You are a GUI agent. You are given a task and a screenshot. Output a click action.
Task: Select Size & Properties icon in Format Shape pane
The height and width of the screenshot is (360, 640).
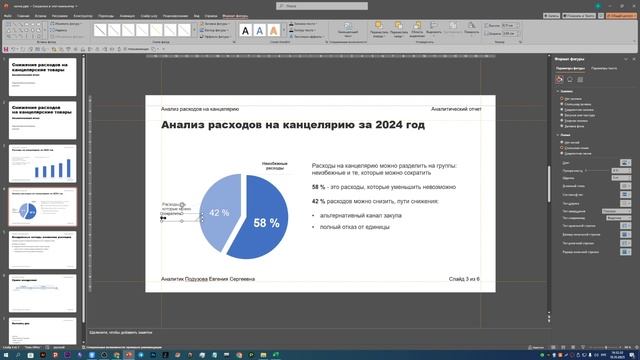point(580,79)
